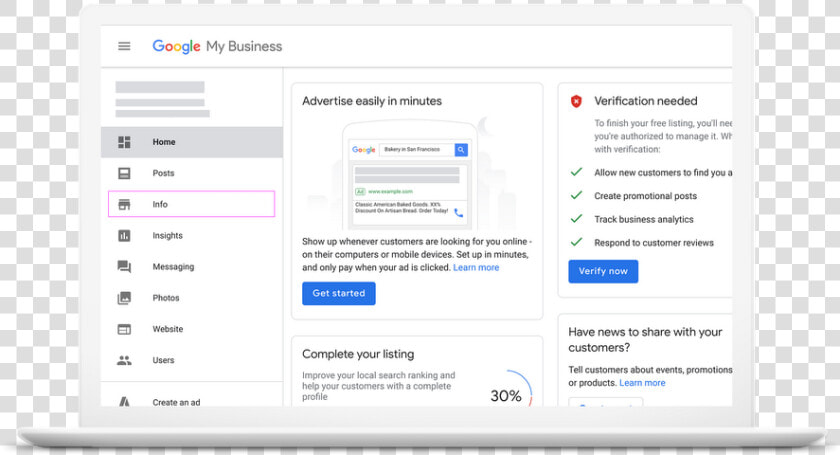The width and height of the screenshot is (840, 455).
Task: Click the phone icon in ad preview
Action: pos(459,213)
